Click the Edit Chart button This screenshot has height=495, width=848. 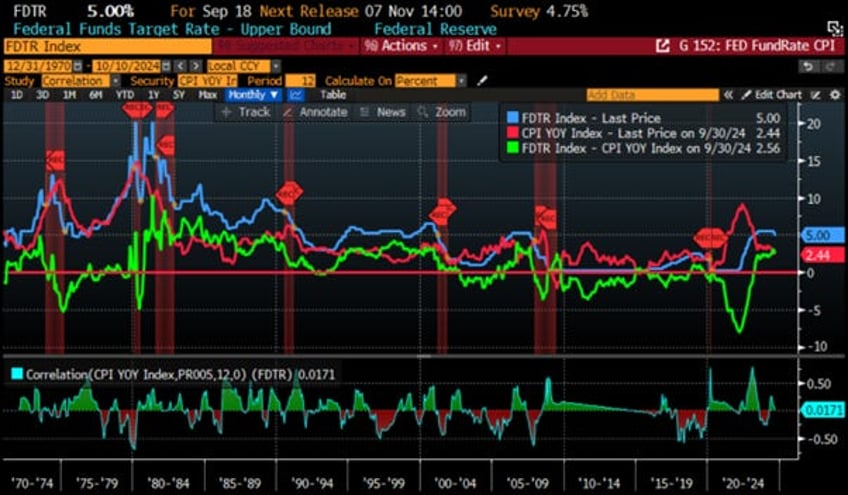click(x=773, y=95)
